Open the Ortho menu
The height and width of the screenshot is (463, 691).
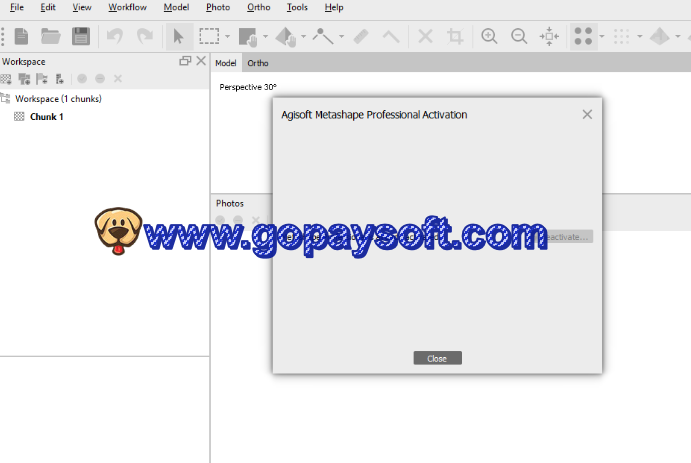click(x=259, y=7)
